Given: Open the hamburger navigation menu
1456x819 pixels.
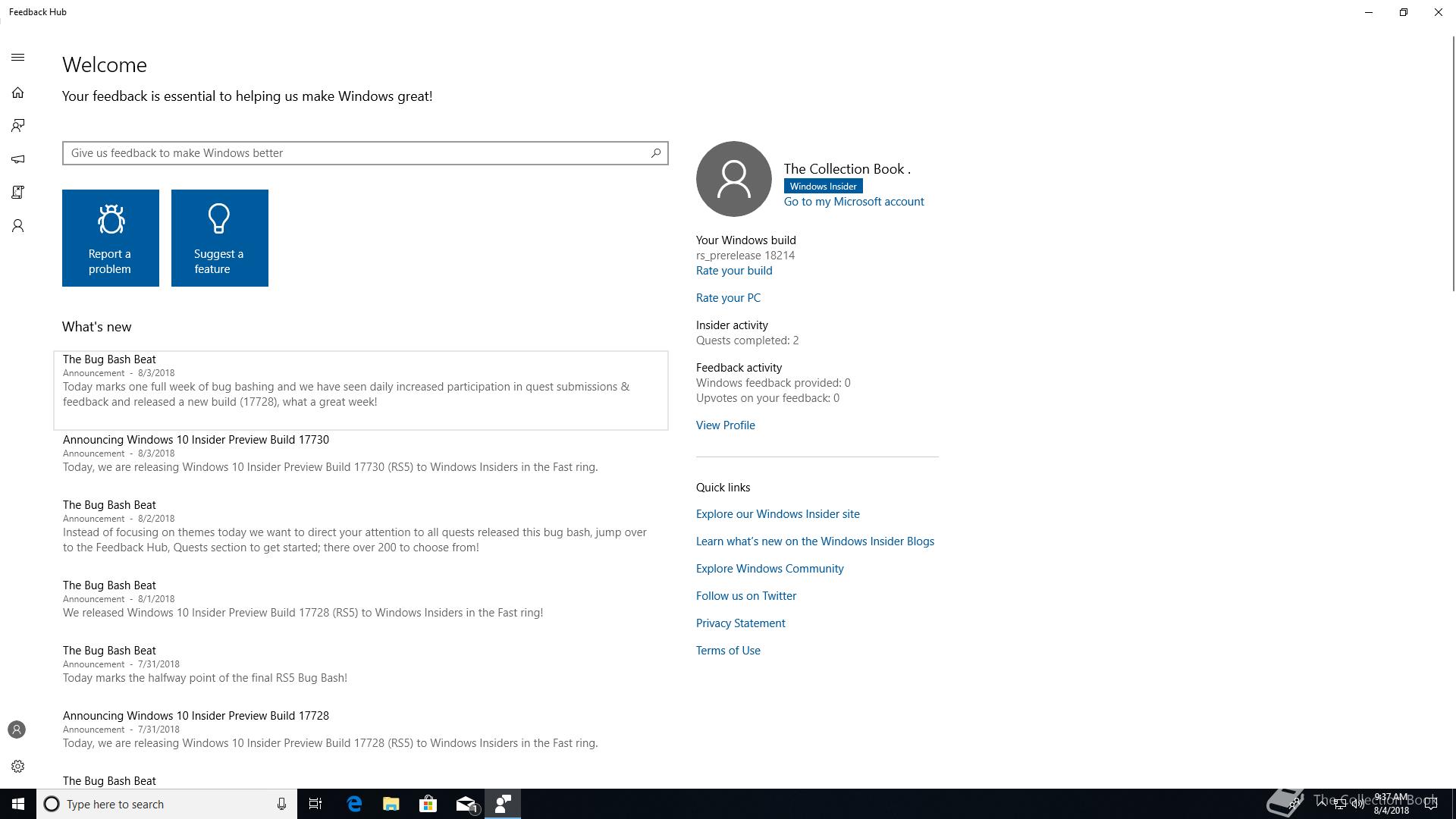Looking at the screenshot, I should [x=17, y=58].
